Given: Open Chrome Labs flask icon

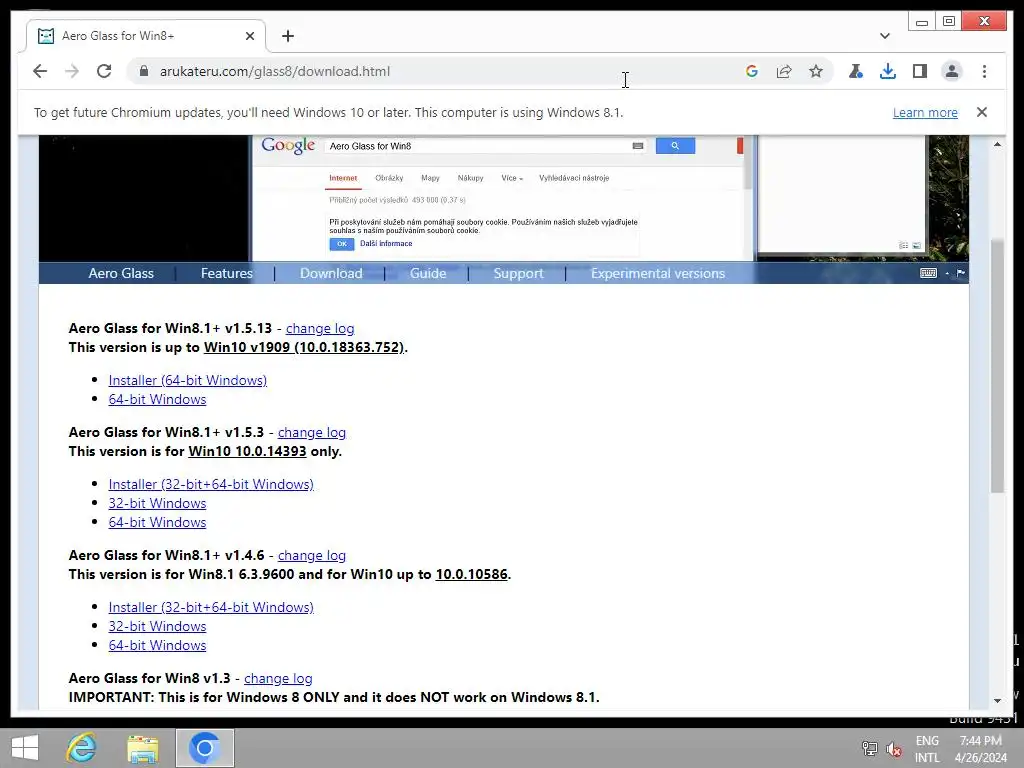Looking at the screenshot, I should point(856,71).
